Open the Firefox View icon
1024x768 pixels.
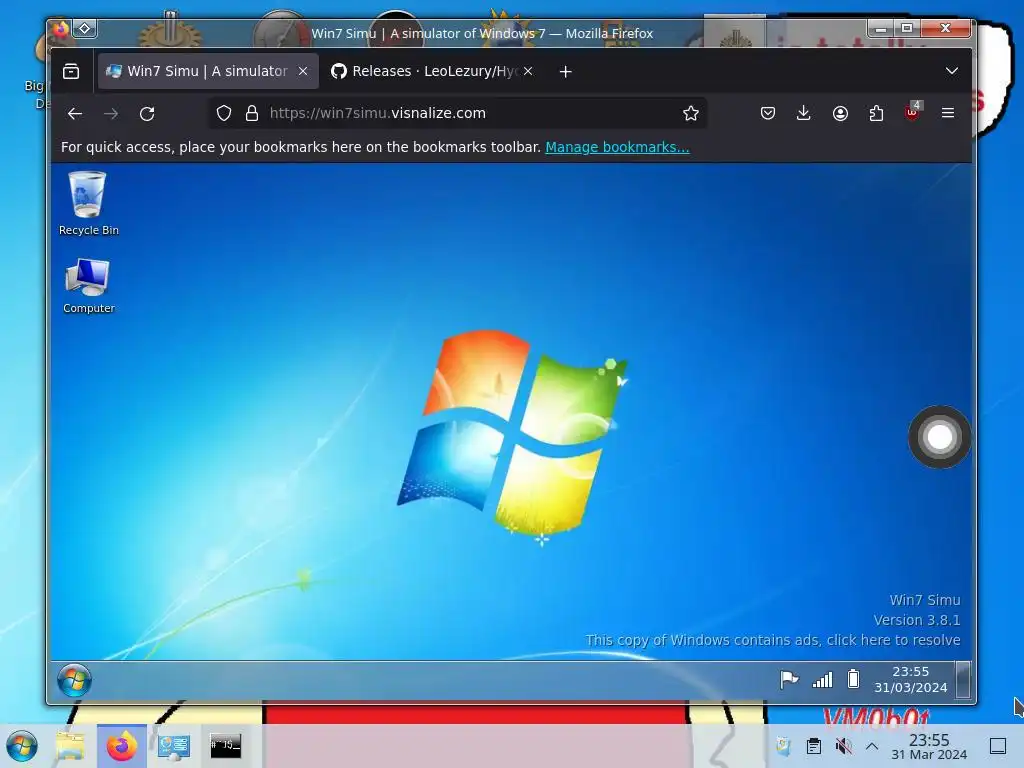(x=71, y=71)
